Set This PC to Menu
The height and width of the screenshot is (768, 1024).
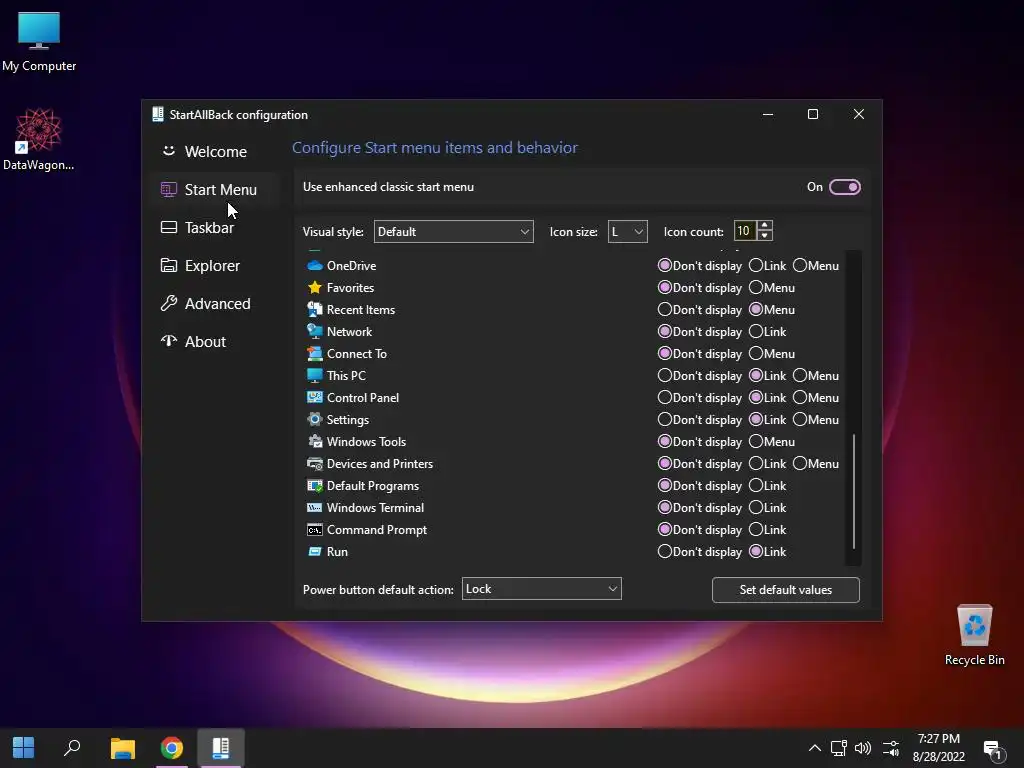click(x=800, y=376)
